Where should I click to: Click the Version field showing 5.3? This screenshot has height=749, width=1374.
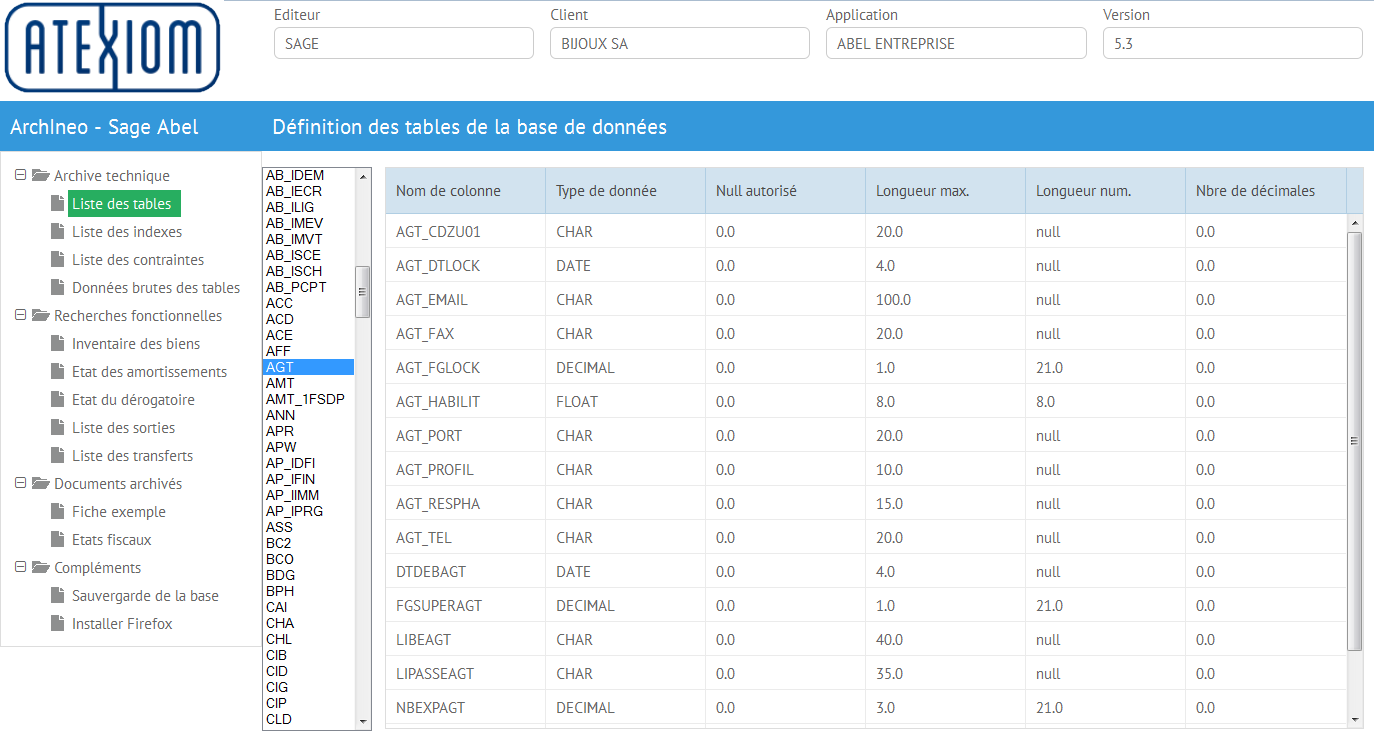coord(1233,43)
